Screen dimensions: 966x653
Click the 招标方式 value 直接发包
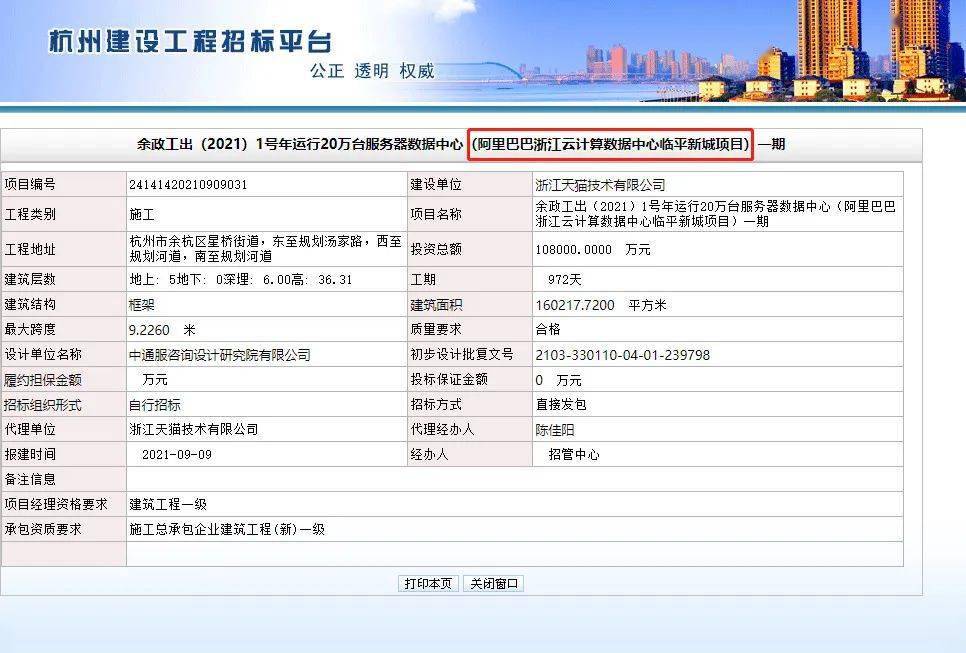tap(561, 405)
